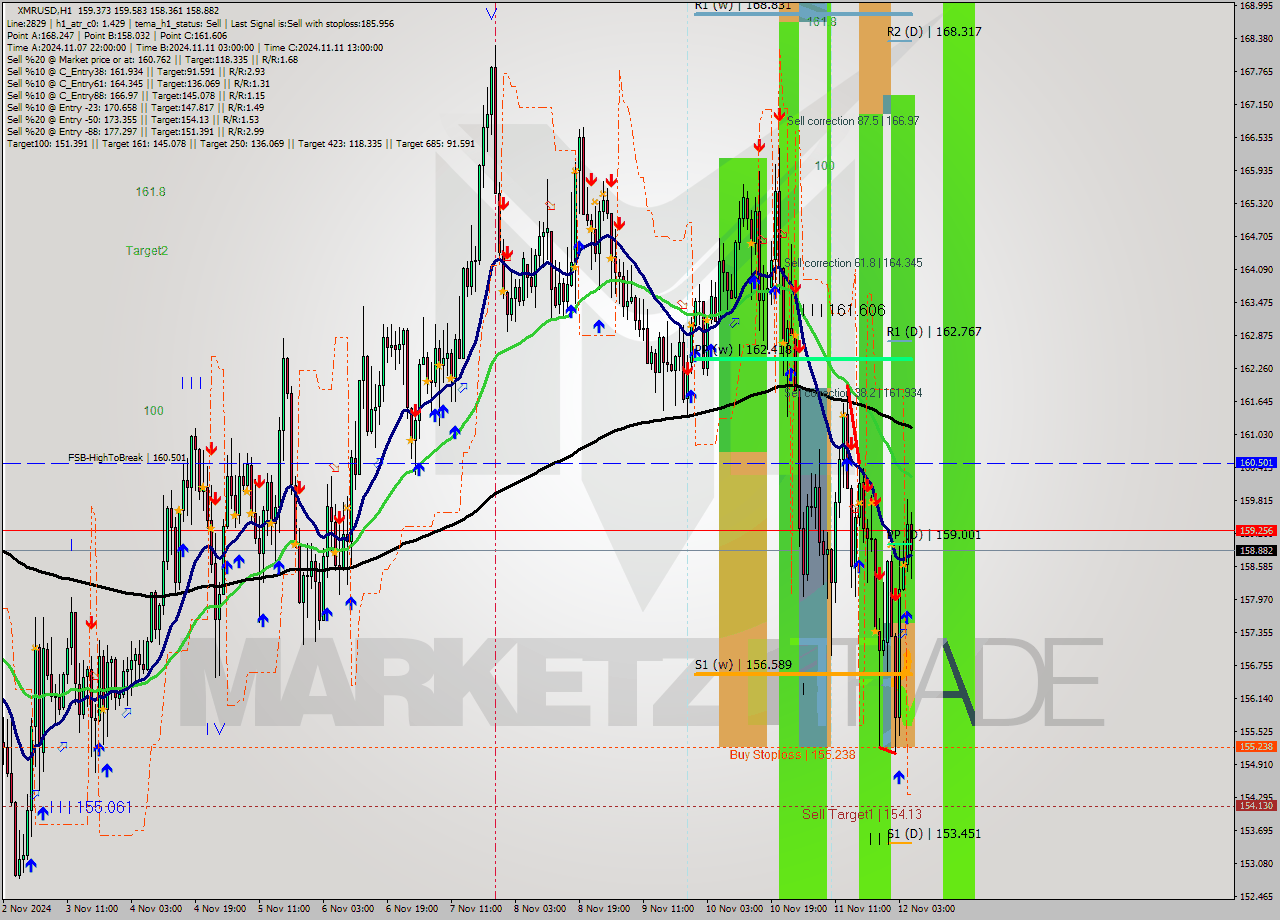
Task: Select the Buy Stoploss | 155.238 label
Action: pyautogui.click(x=792, y=755)
